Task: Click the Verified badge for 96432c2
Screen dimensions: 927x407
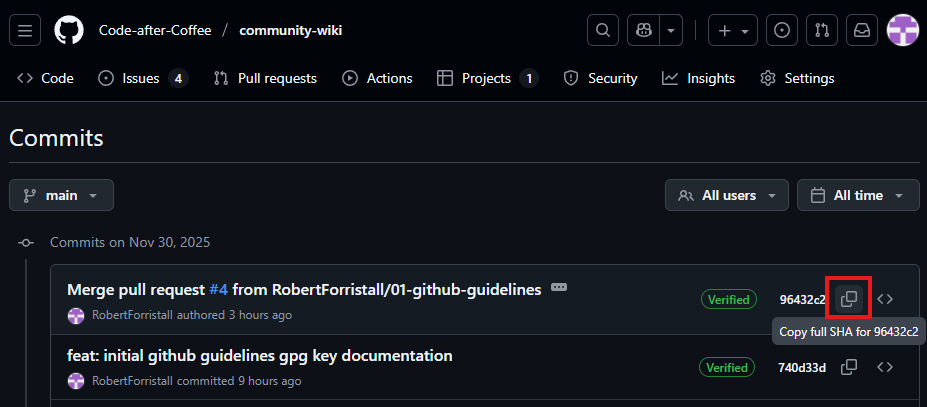Action: point(729,300)
